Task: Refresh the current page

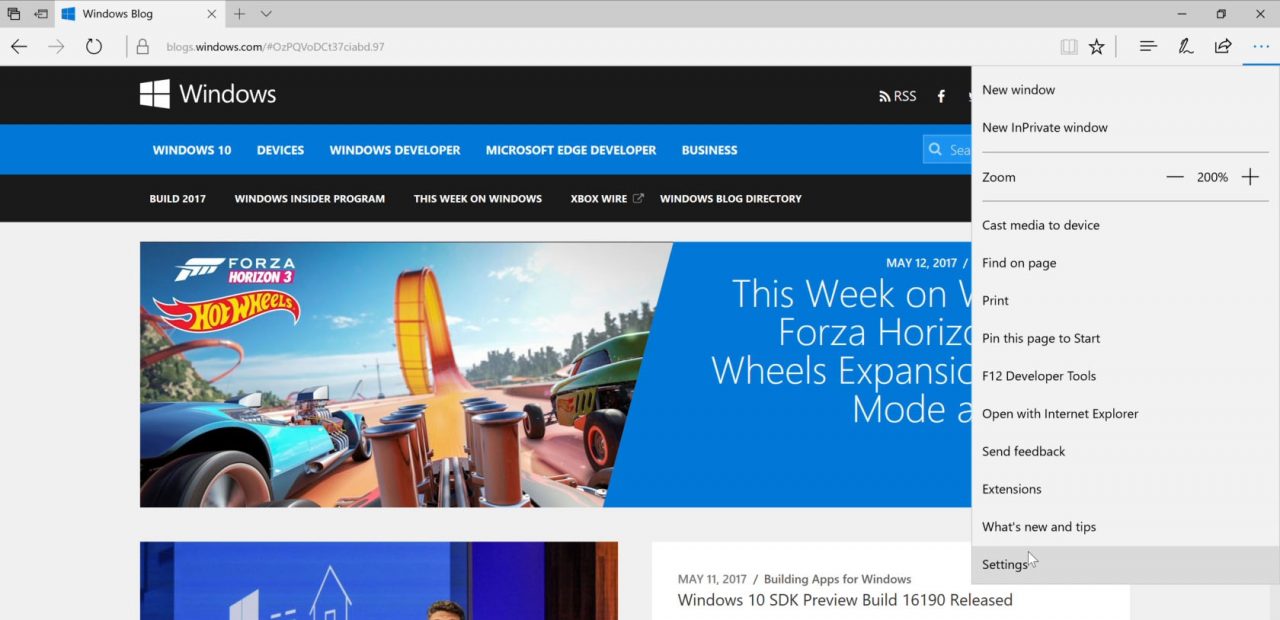Action: pyautogui.click(x=94, y=46)
